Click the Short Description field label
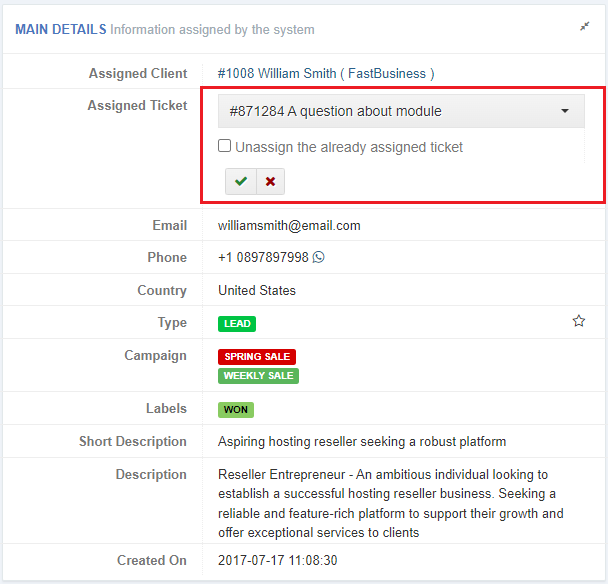This screenshot has height=584, width=608. click(133, 441)
